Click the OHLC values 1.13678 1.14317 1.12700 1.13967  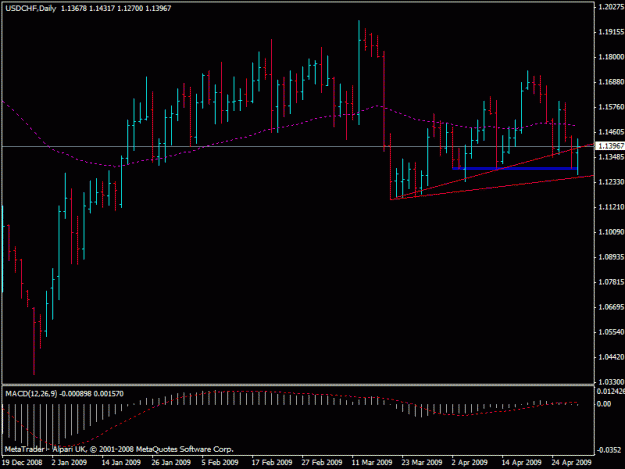(x=116, y=8)
